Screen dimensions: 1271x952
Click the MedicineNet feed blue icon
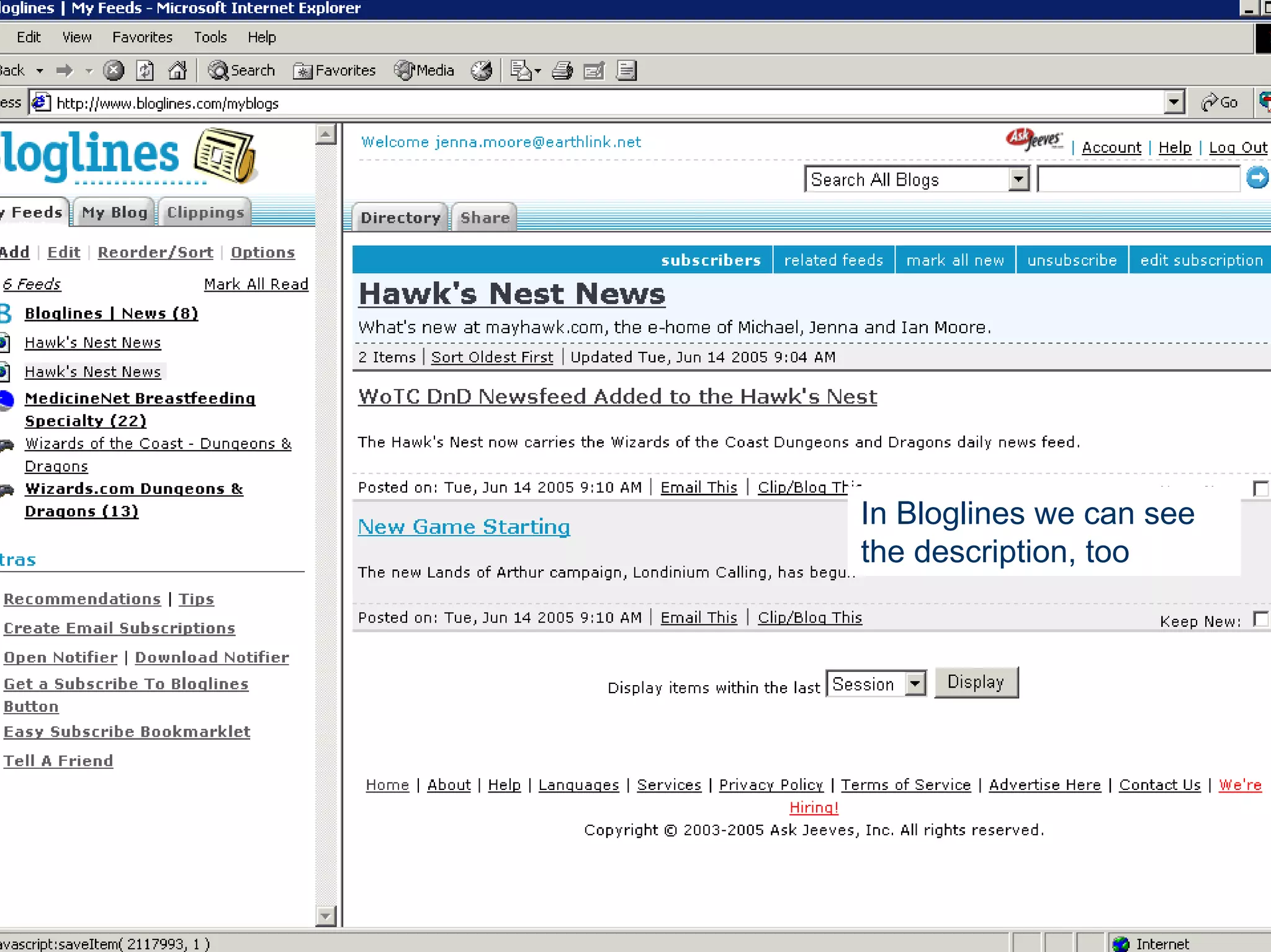tap(6, 400)
